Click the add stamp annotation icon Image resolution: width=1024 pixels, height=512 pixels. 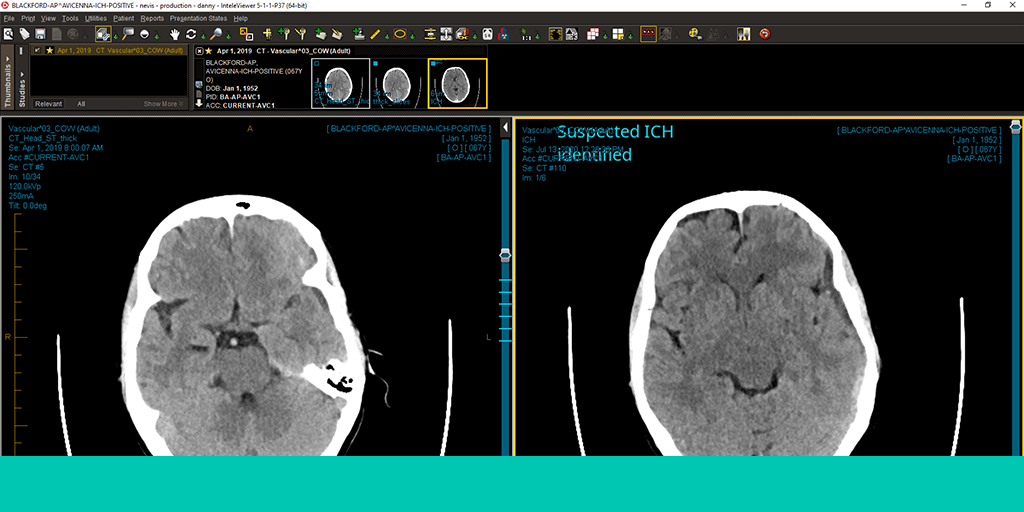[x=357, y=34]
